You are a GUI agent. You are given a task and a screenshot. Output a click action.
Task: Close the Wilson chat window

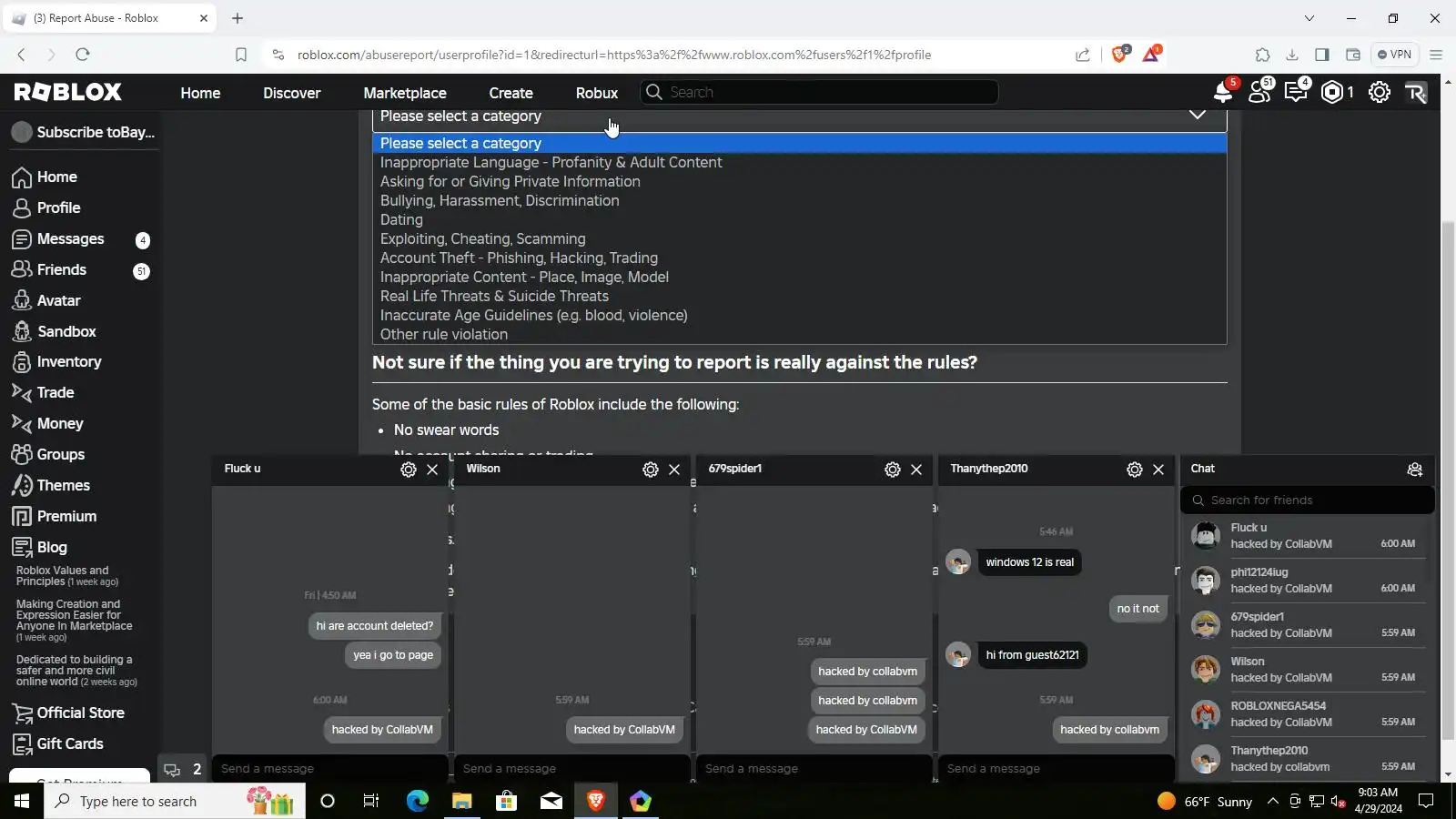point(674,470)
